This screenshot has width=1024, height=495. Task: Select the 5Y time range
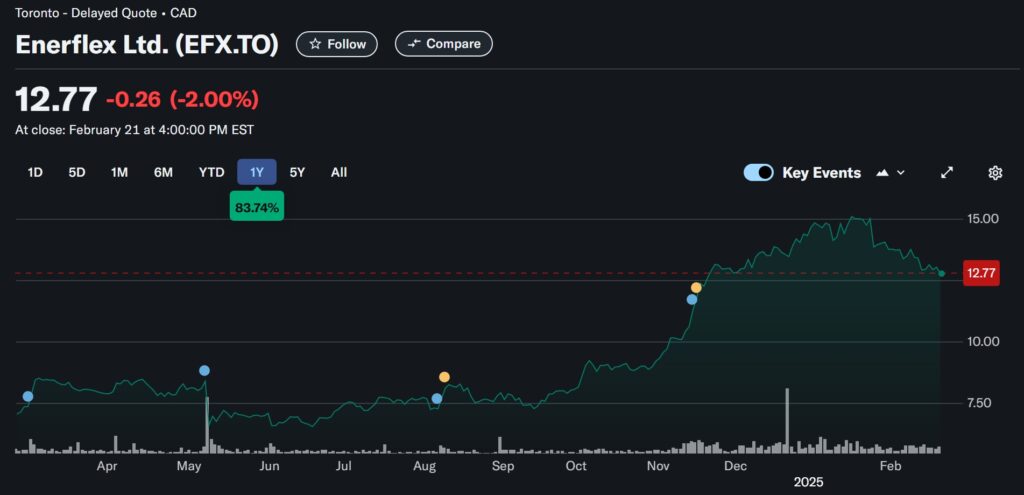297,172
